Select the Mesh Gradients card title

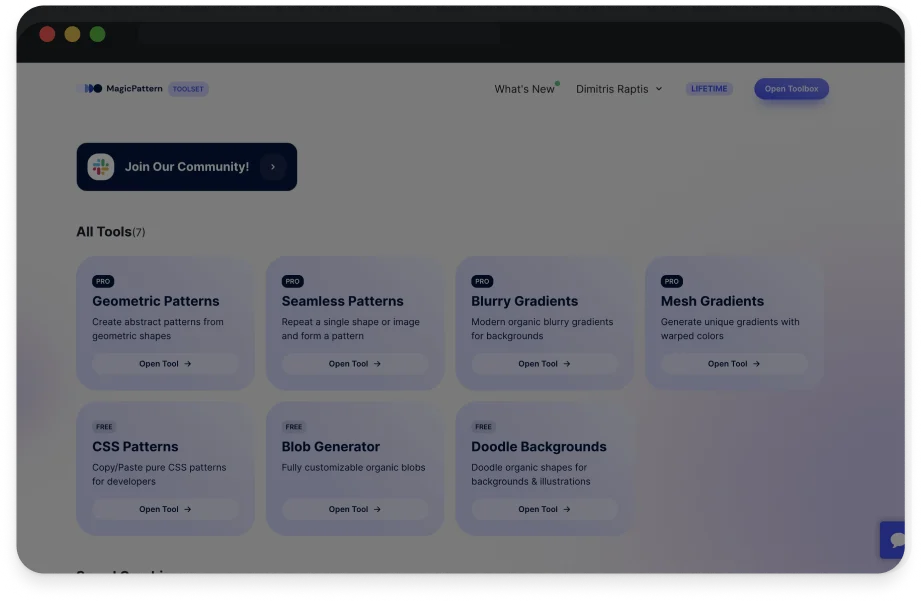(712, 301)
